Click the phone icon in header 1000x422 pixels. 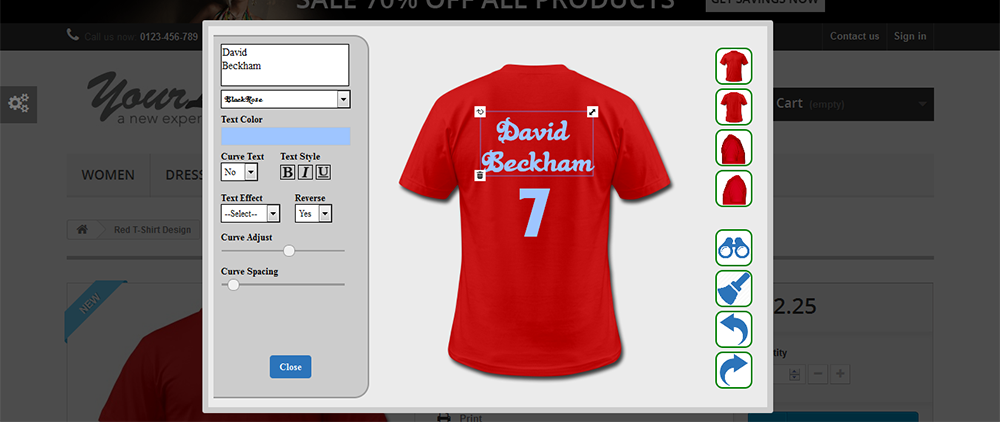click(73, 34)
